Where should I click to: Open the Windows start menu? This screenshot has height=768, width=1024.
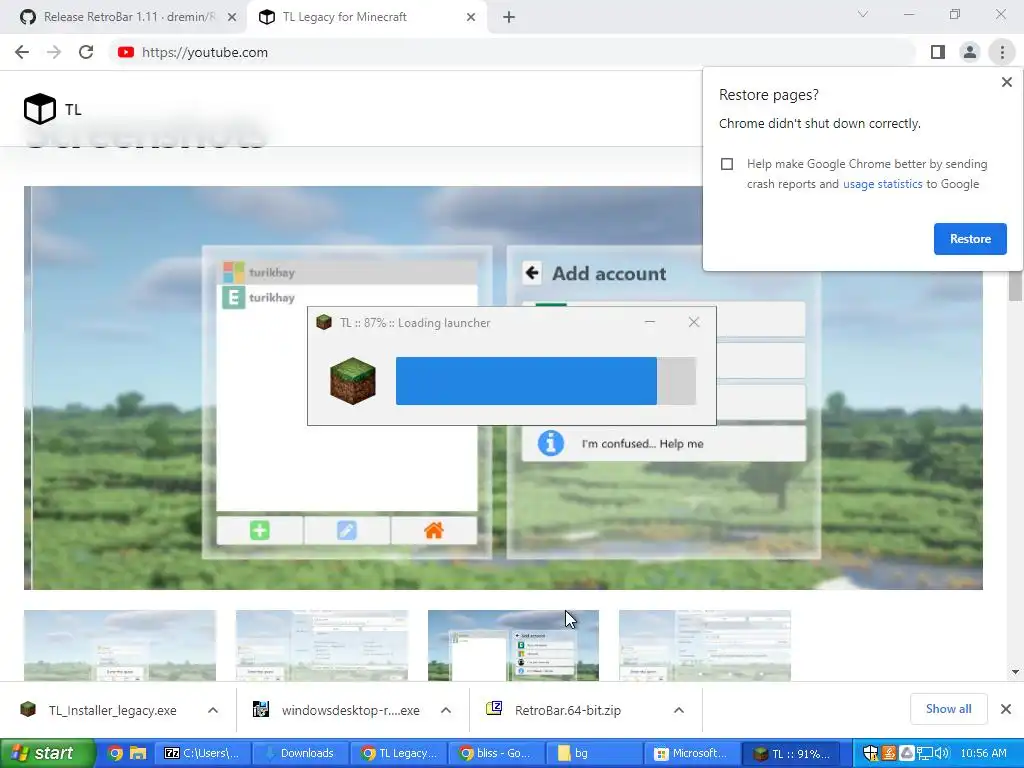click(x=47, y=753)
